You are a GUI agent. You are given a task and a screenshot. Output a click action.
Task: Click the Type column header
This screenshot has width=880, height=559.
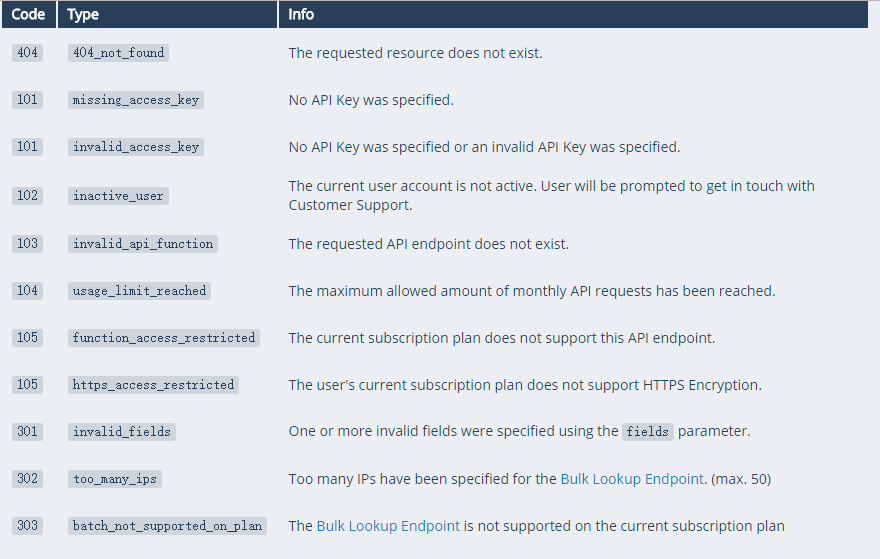[x=167, y=14]
